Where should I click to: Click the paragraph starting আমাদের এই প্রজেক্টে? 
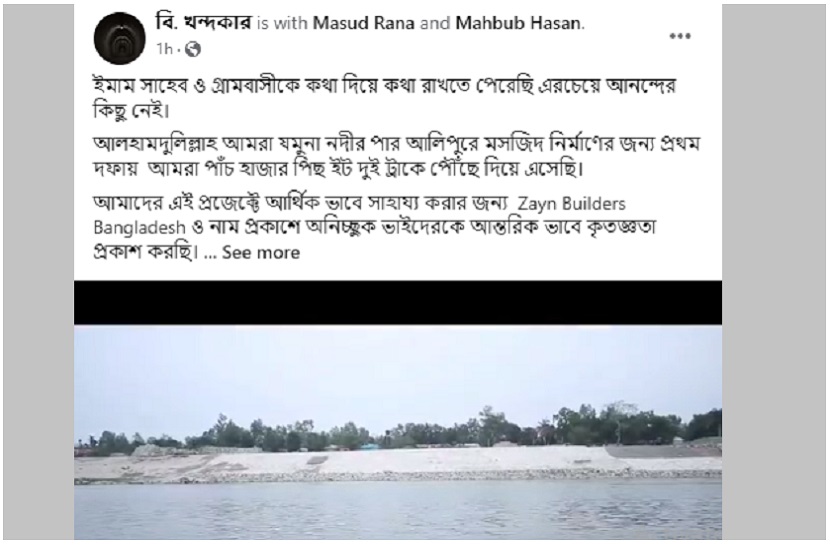pos(375,228)
